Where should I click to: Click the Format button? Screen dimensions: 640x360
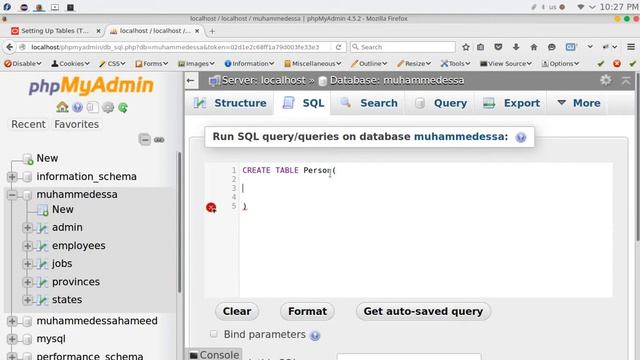pos(307,311)
